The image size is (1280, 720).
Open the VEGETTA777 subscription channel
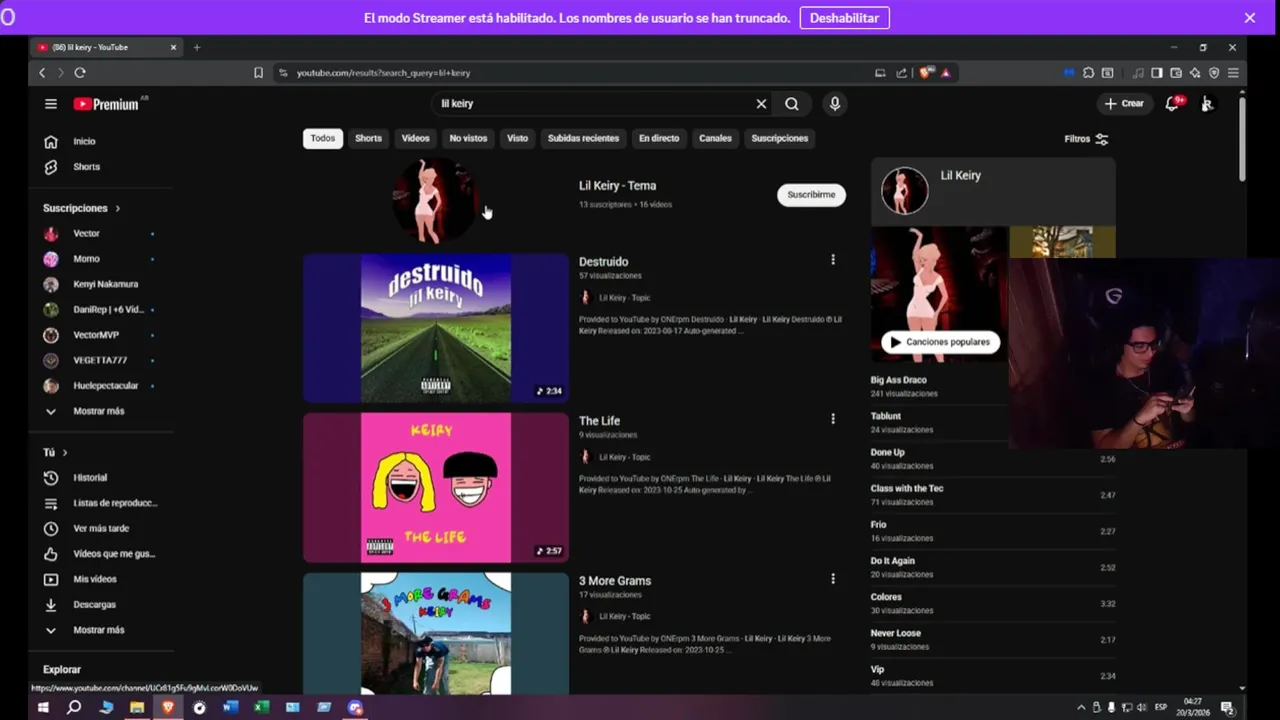pos(98,360)
